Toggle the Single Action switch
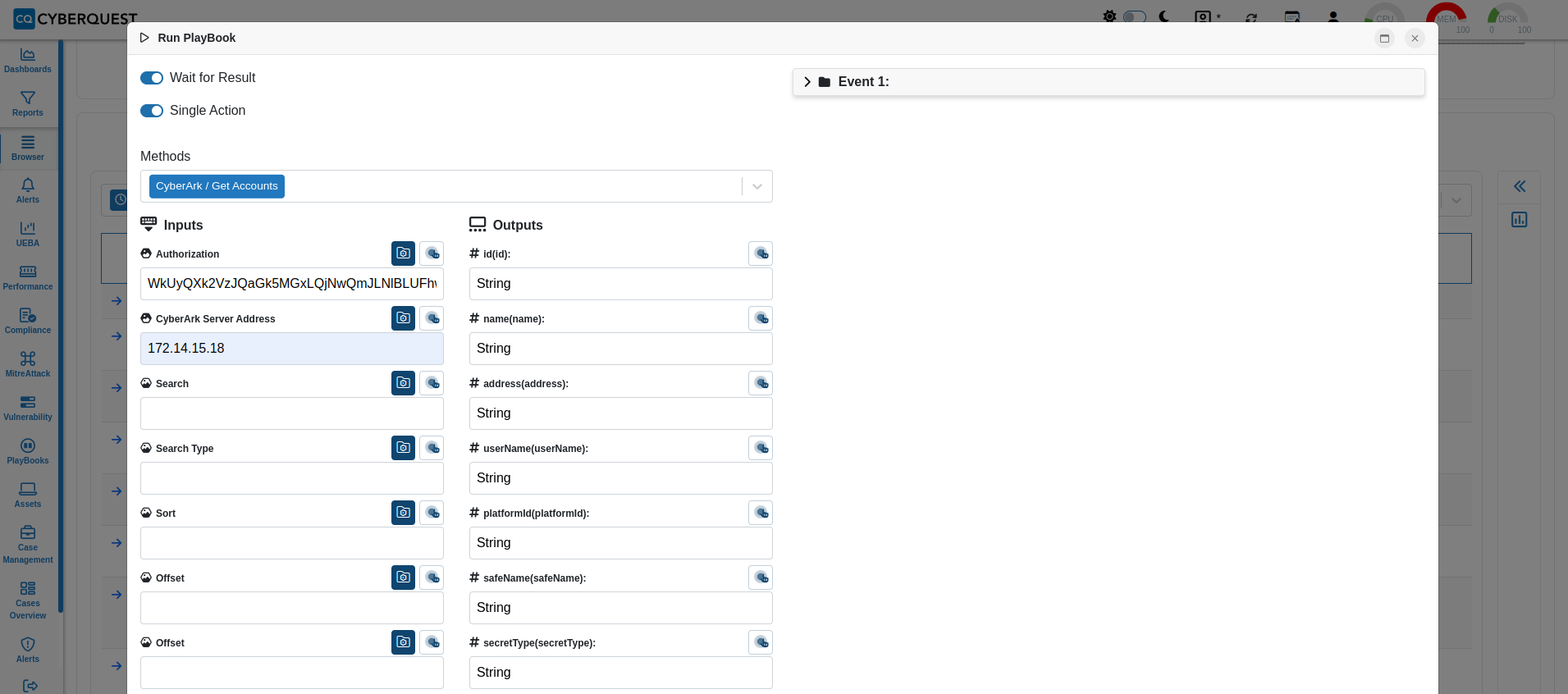 (x=152, y=111)
